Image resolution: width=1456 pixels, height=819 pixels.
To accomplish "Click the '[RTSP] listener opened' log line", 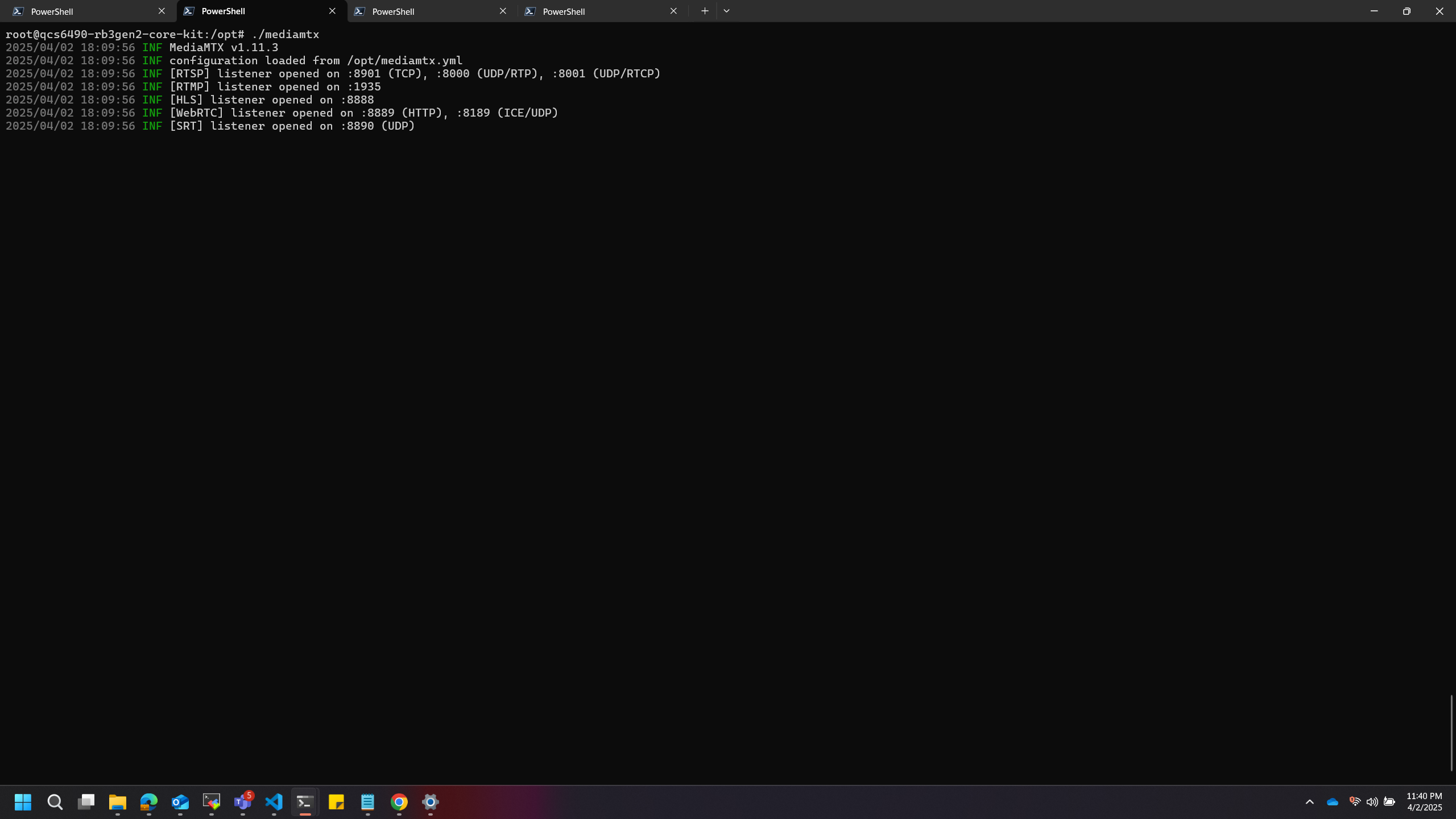I will tap(333, 73).
